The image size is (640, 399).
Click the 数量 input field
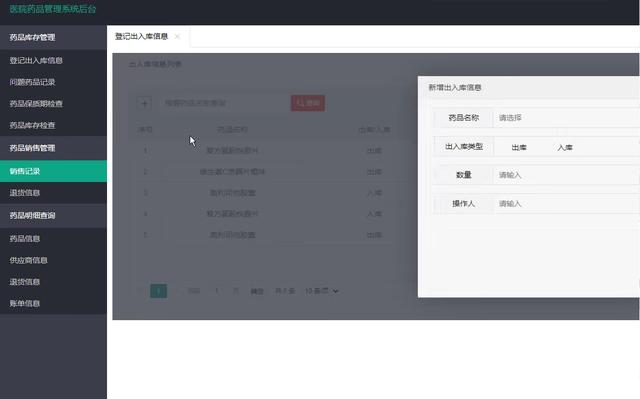tap(567, 175)
